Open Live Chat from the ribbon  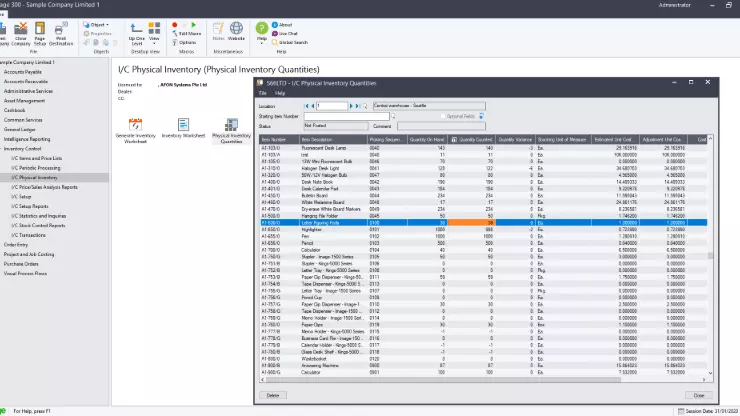[x=285, y=34]
